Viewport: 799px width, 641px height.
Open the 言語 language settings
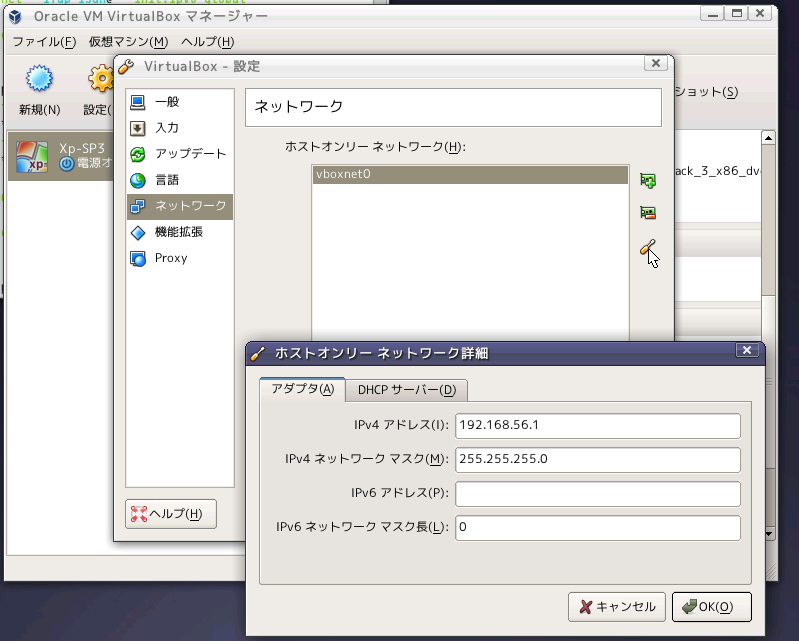click(167, 180)
